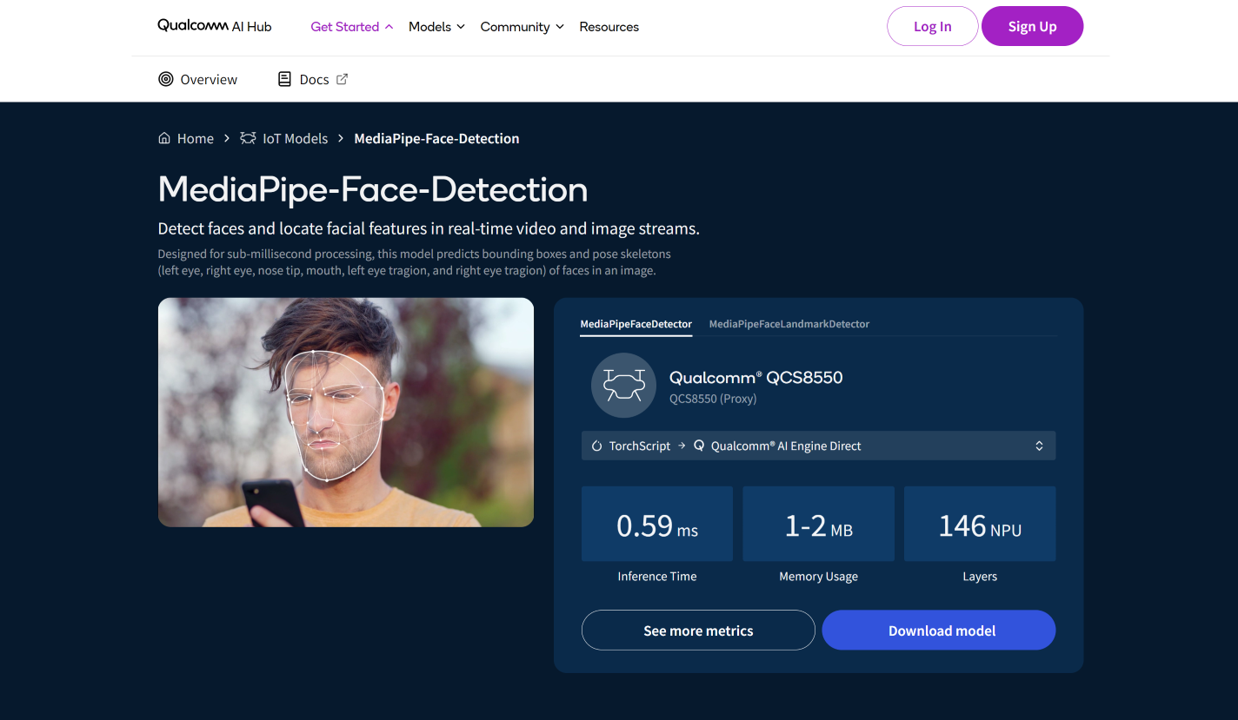This screenshot has width=1238, height=720.
Task: Click the Log In button
Action: tap(932, 26)
